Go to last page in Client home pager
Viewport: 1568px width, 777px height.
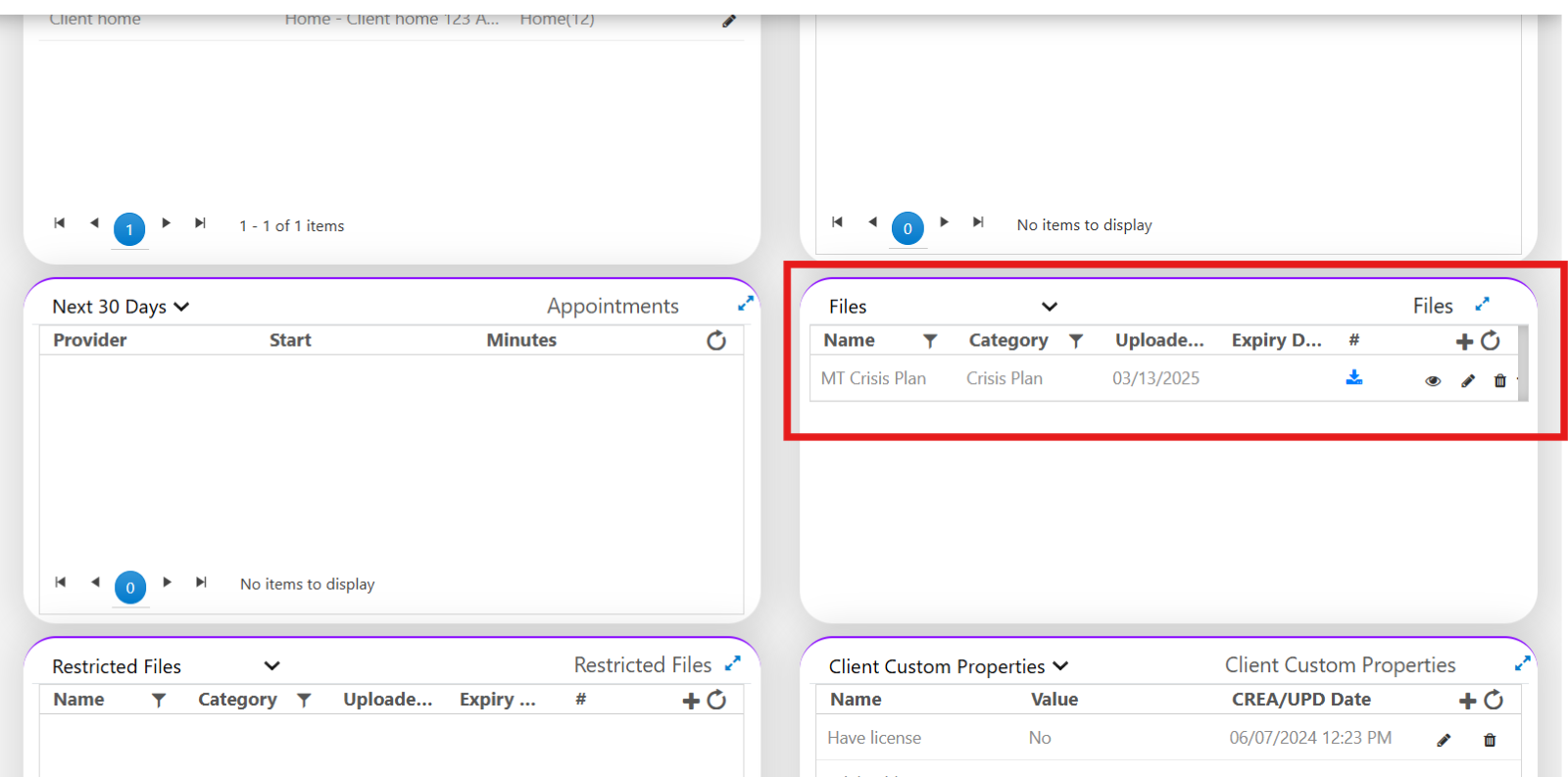(x=200, y=223)
